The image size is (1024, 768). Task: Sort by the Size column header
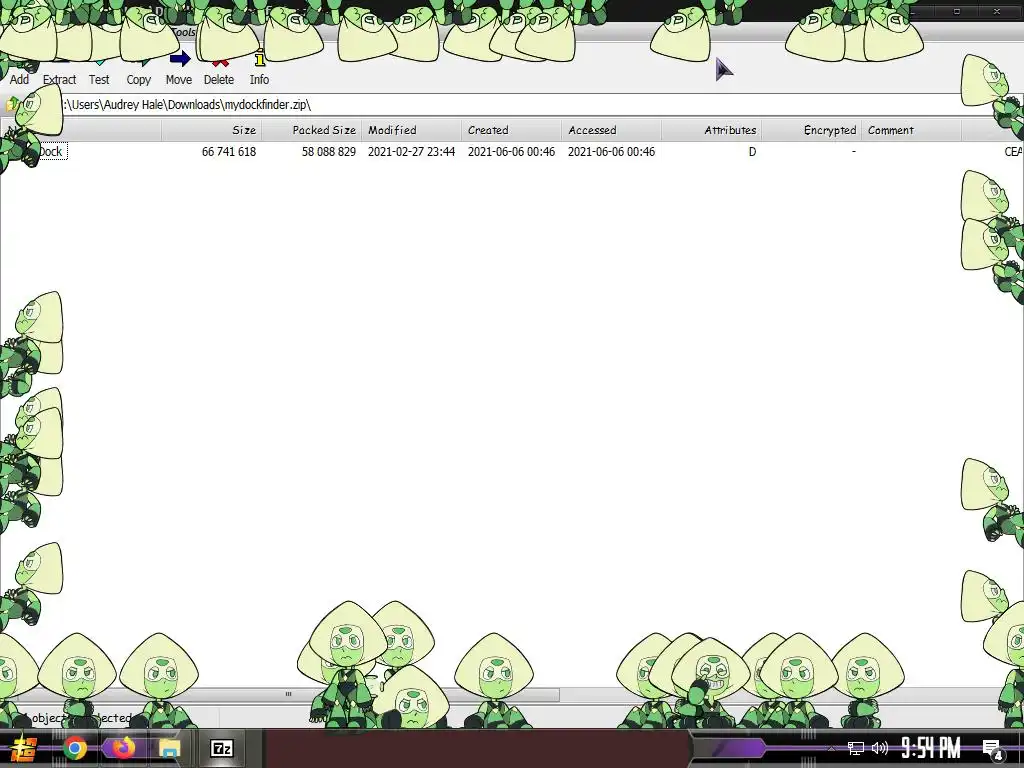point(212,130)
